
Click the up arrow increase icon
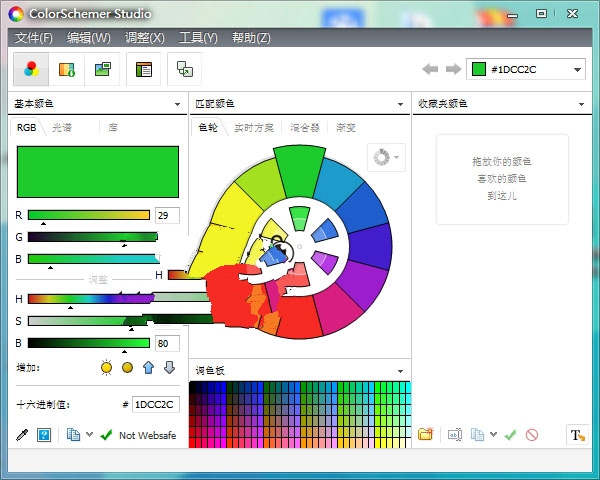click(x=148, y=368)
